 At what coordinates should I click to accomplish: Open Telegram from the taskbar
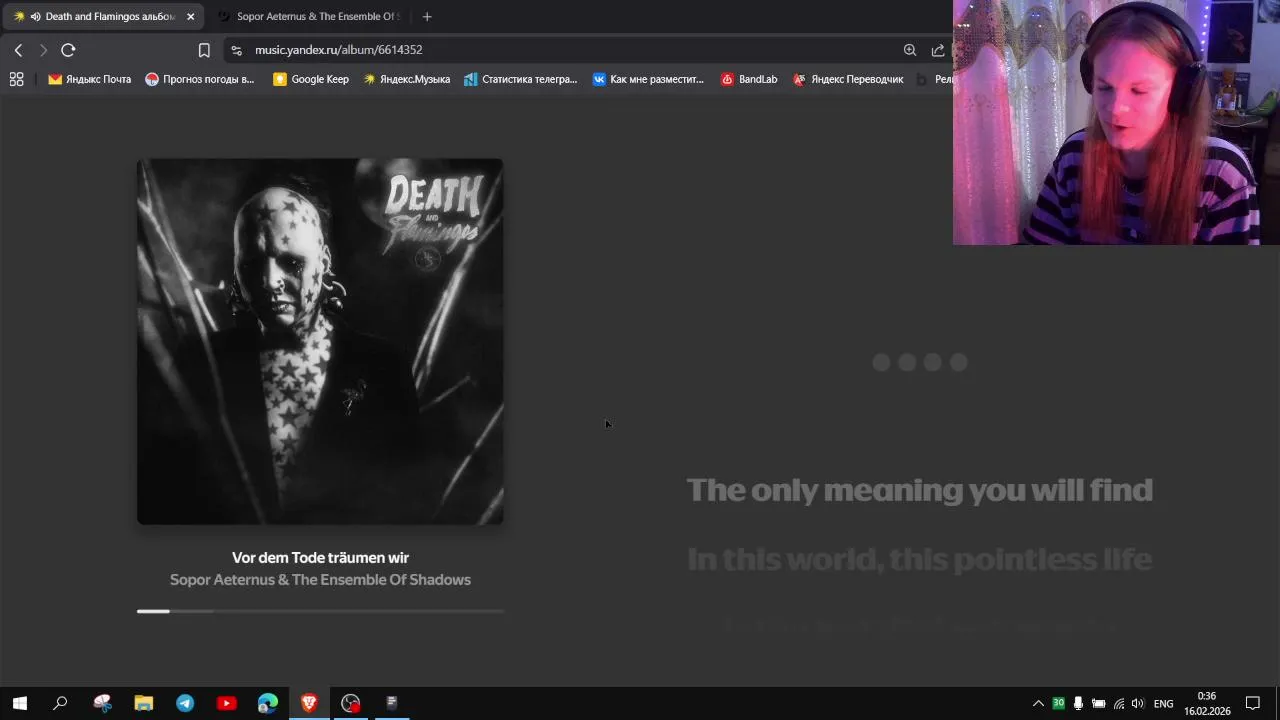click(185, 703)
